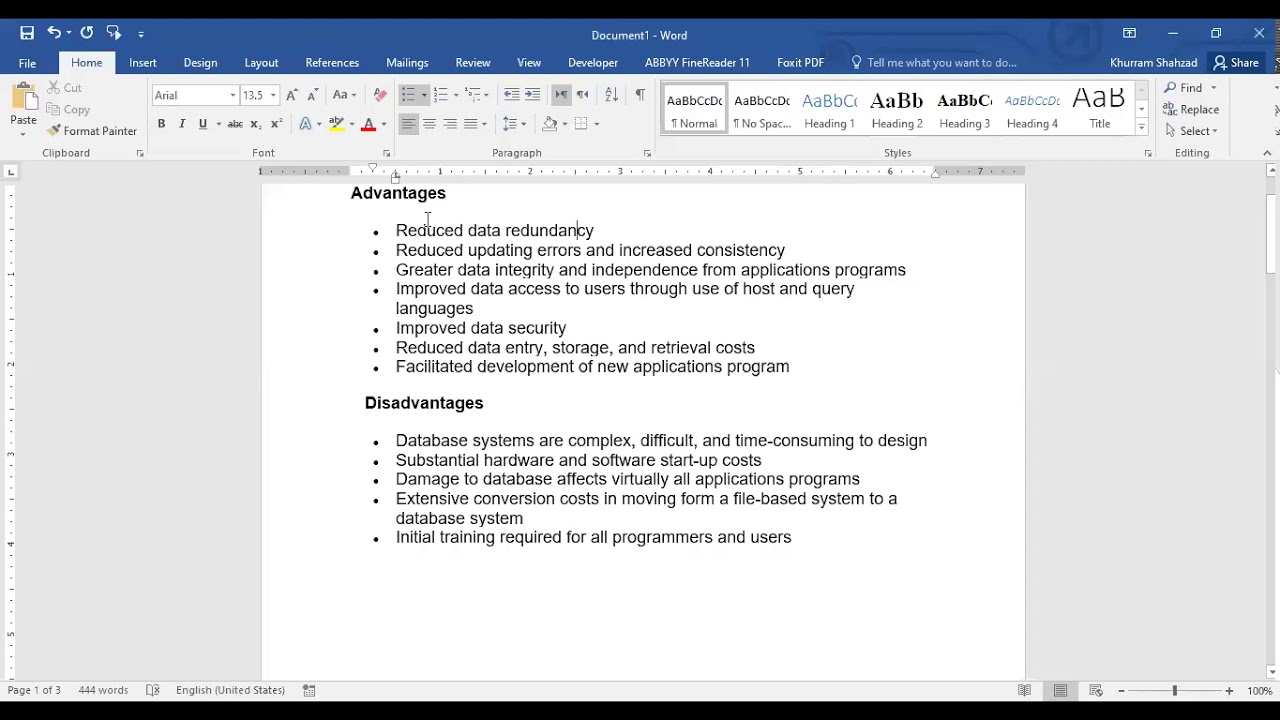Click the Redo icon in title bar

(x=87, y=33)
